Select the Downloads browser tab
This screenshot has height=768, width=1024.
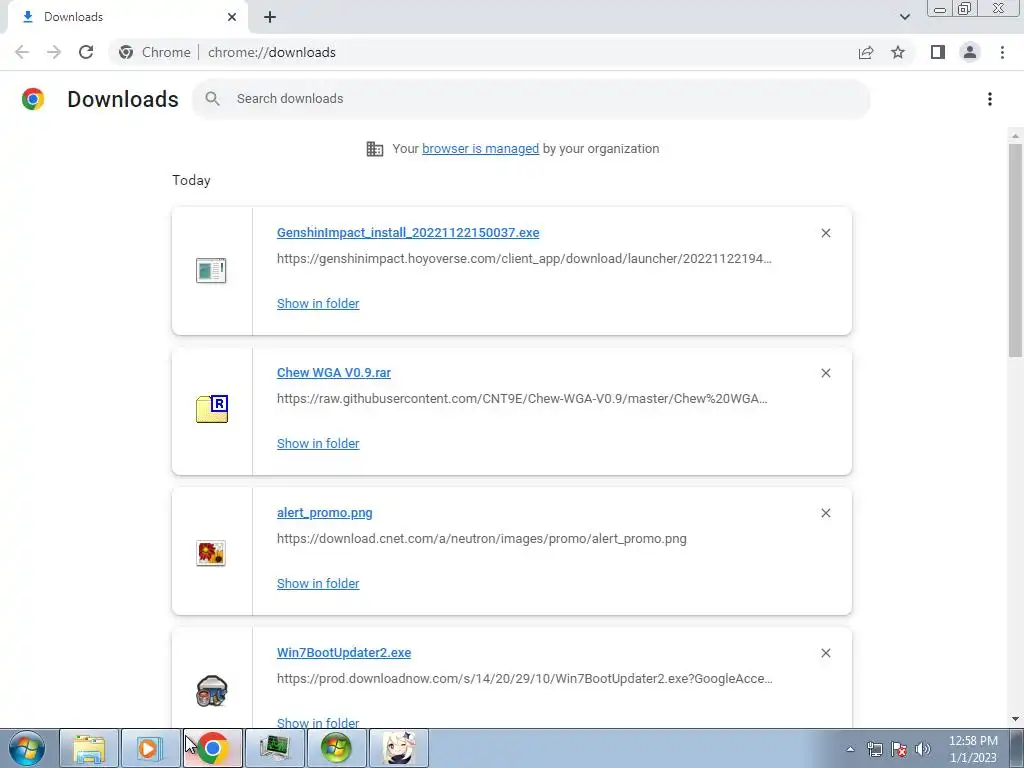127,17
